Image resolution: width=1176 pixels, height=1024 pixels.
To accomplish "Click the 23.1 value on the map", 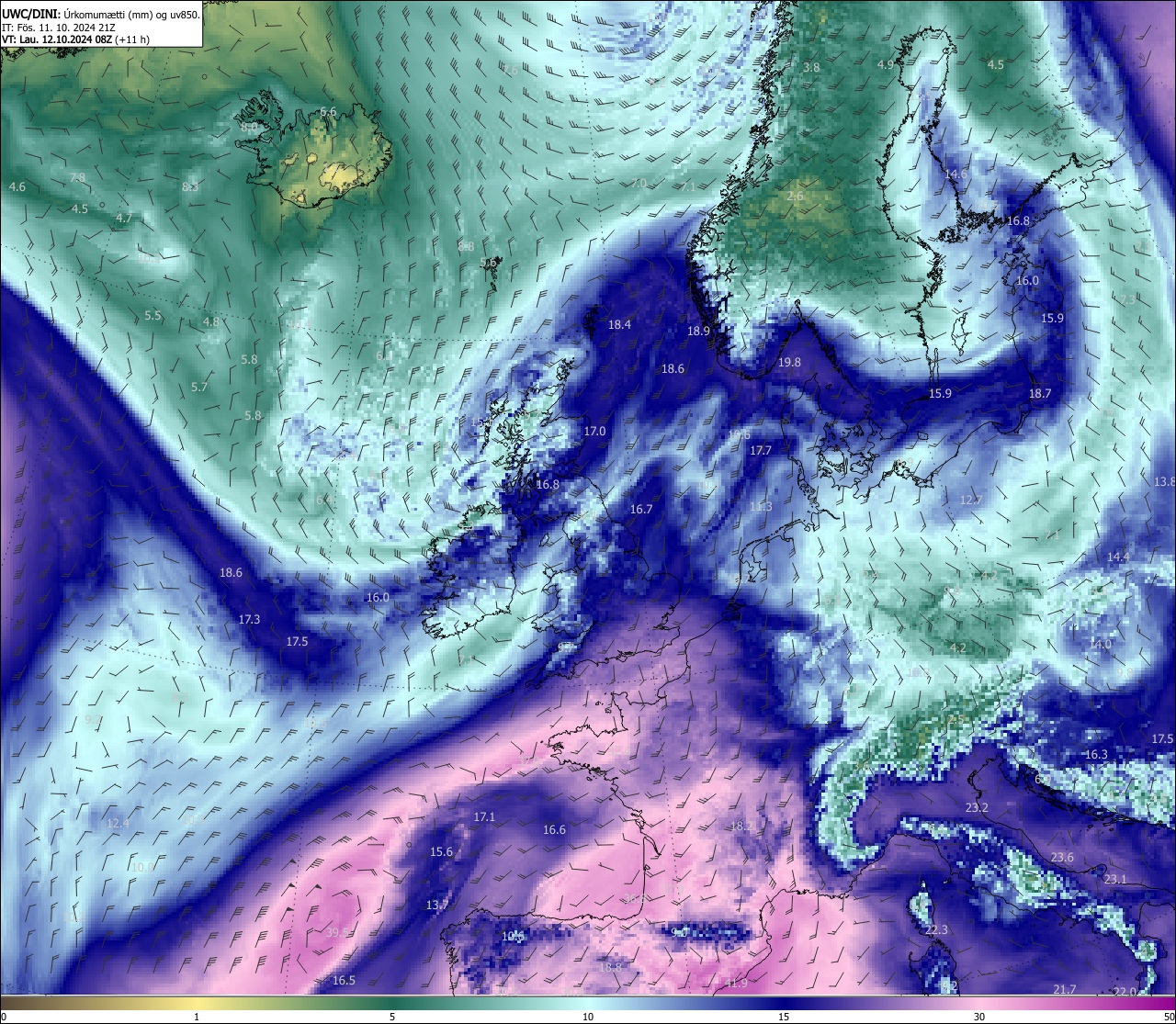I will pyautogui.click(x=1115, y=880).
